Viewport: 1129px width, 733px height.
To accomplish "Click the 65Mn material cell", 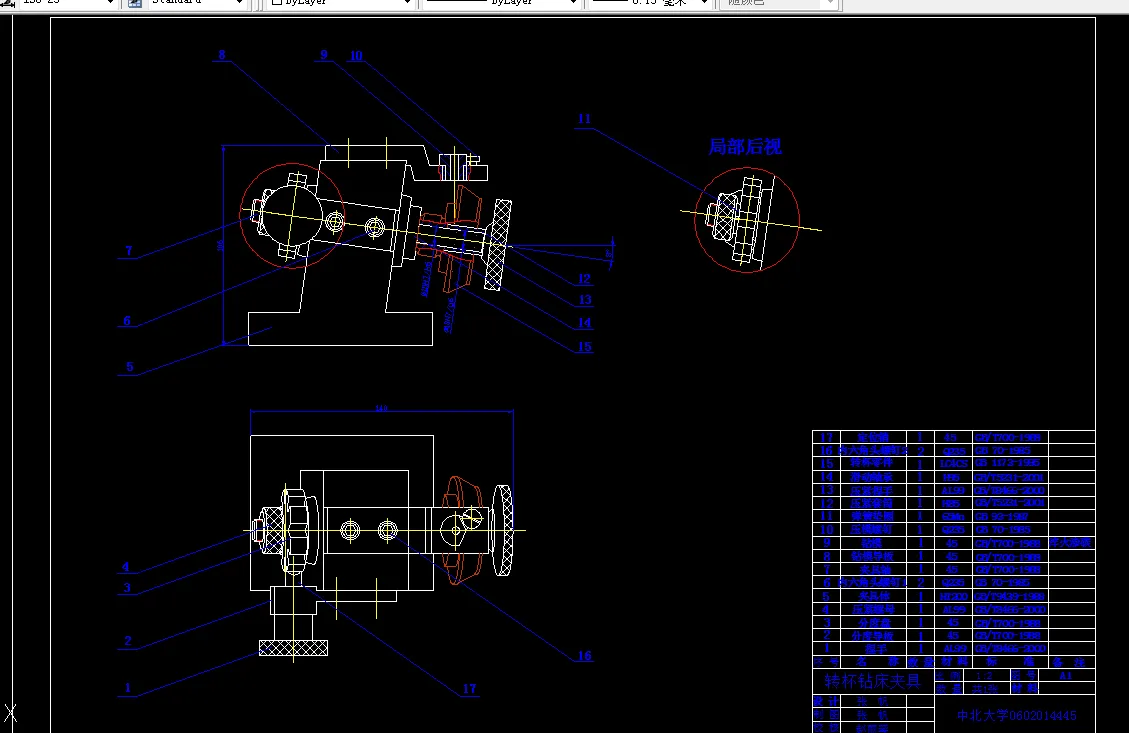I will coord(953,516).
